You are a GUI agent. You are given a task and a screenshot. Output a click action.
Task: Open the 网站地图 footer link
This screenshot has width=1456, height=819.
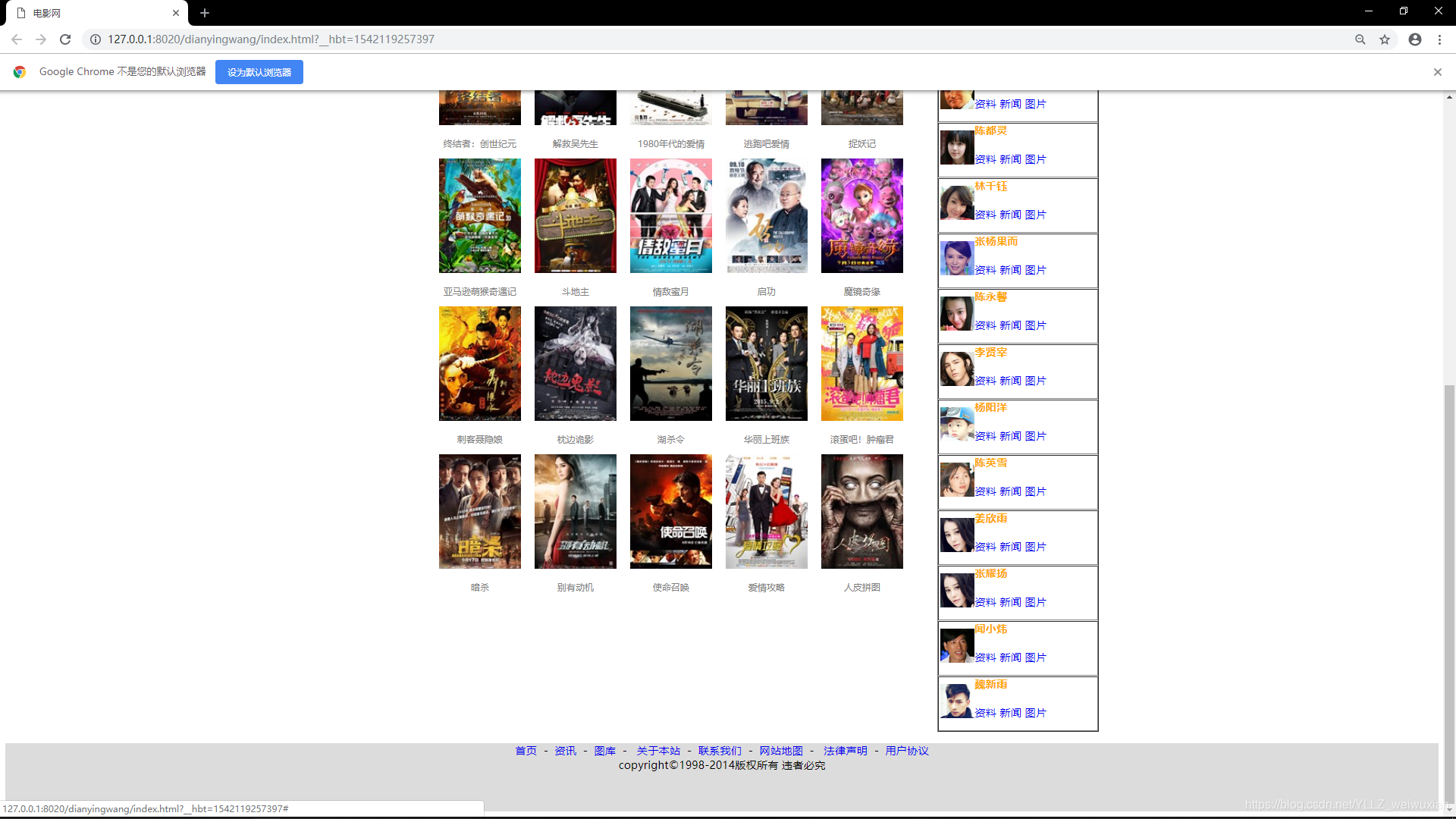click(781, 751)
